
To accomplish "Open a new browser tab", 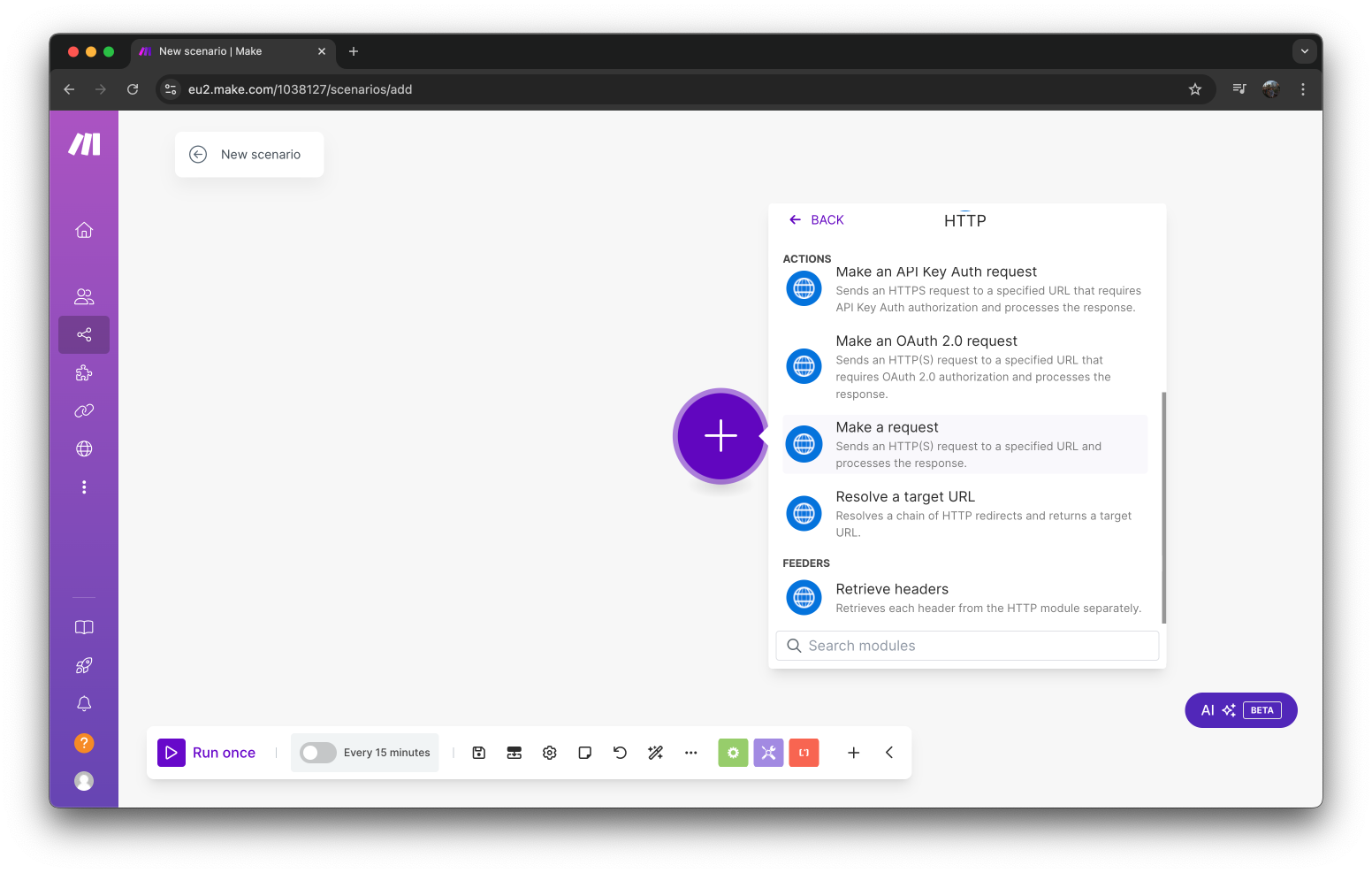I will click(354, 51).
